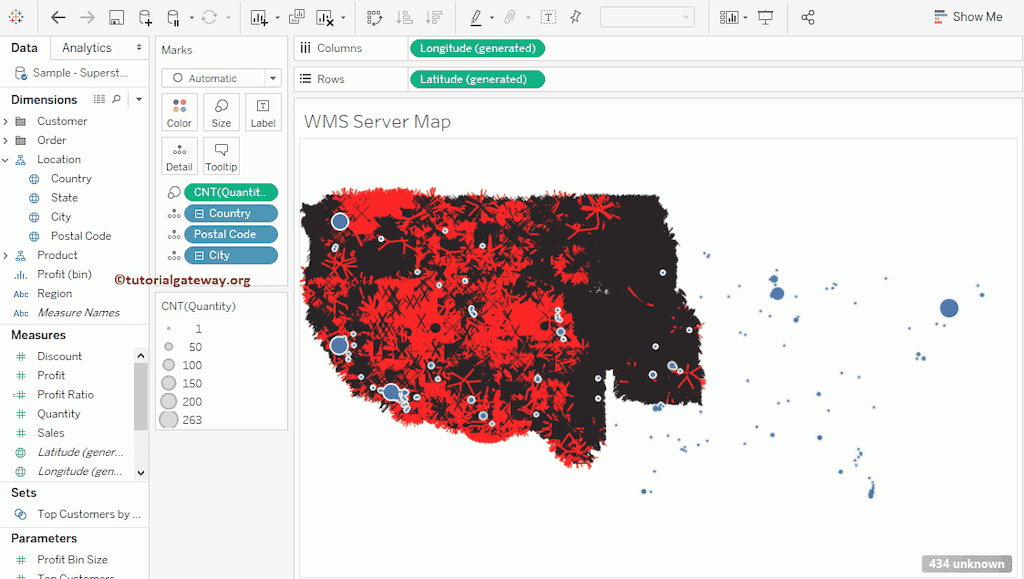The width and height of the screenshot is (1024, 579).
Task: Switch to the Analytics tab
Action: point(86,47)
